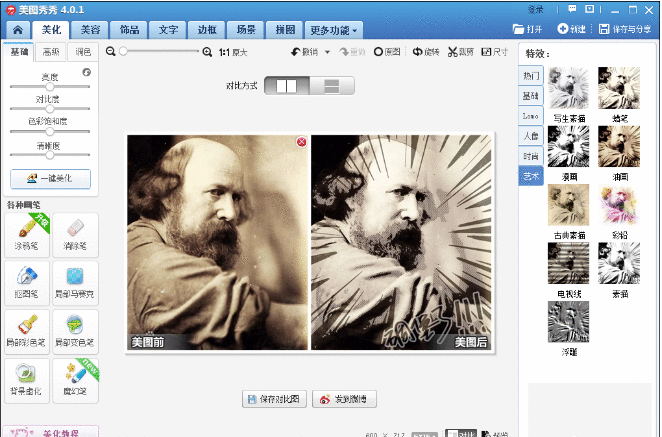Click the 保存对比图 button
The image size is (662, 437).
click(274, 399)
